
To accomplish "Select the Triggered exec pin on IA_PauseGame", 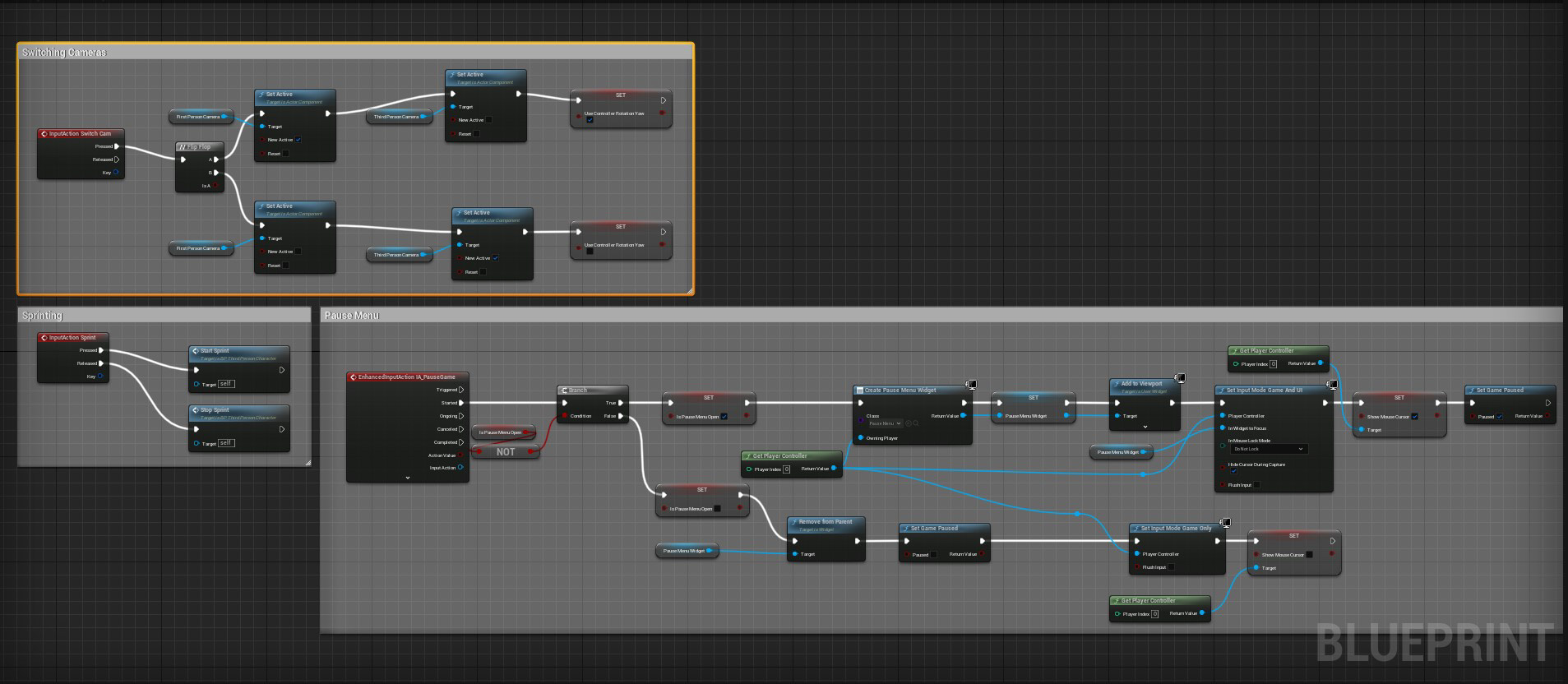I will pos(461,390).
